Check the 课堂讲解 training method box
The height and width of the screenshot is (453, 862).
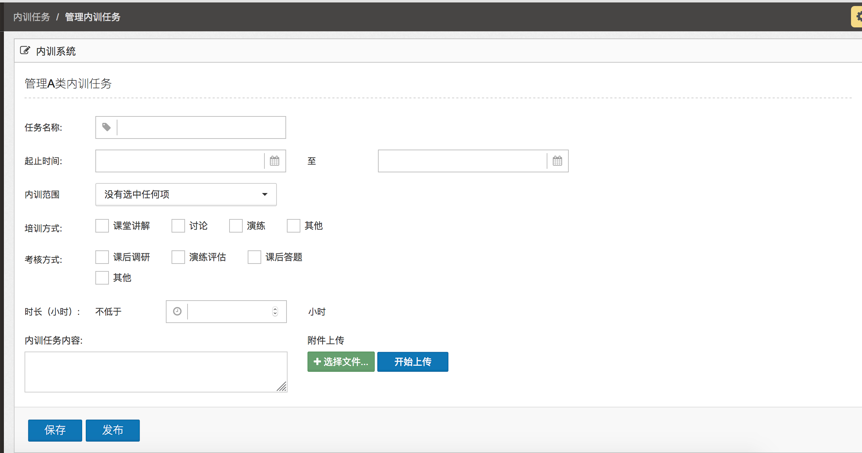102,226
